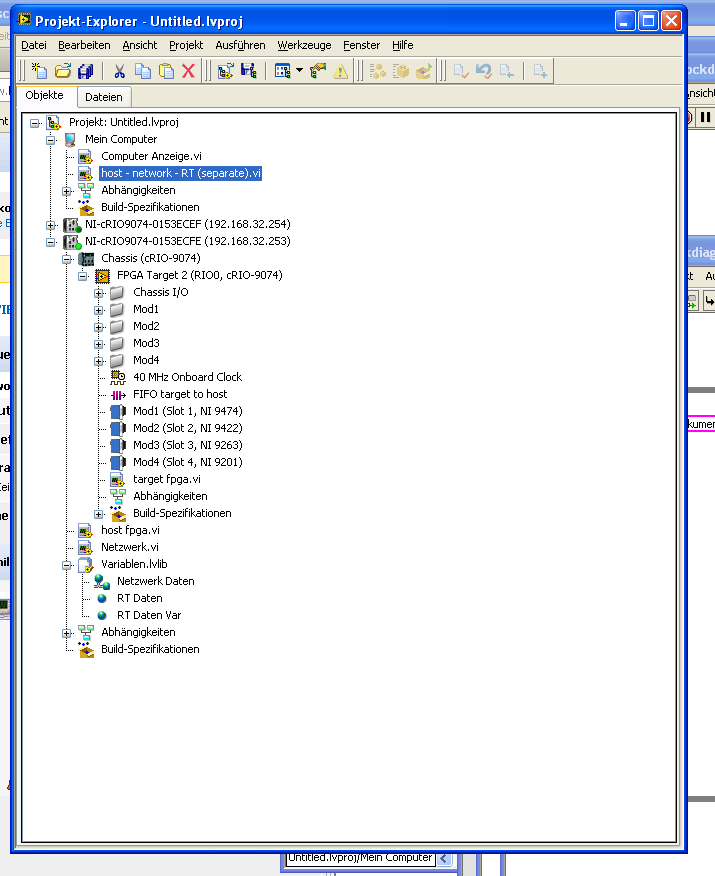Click the FIFO target to host icon

pos(118,394)
